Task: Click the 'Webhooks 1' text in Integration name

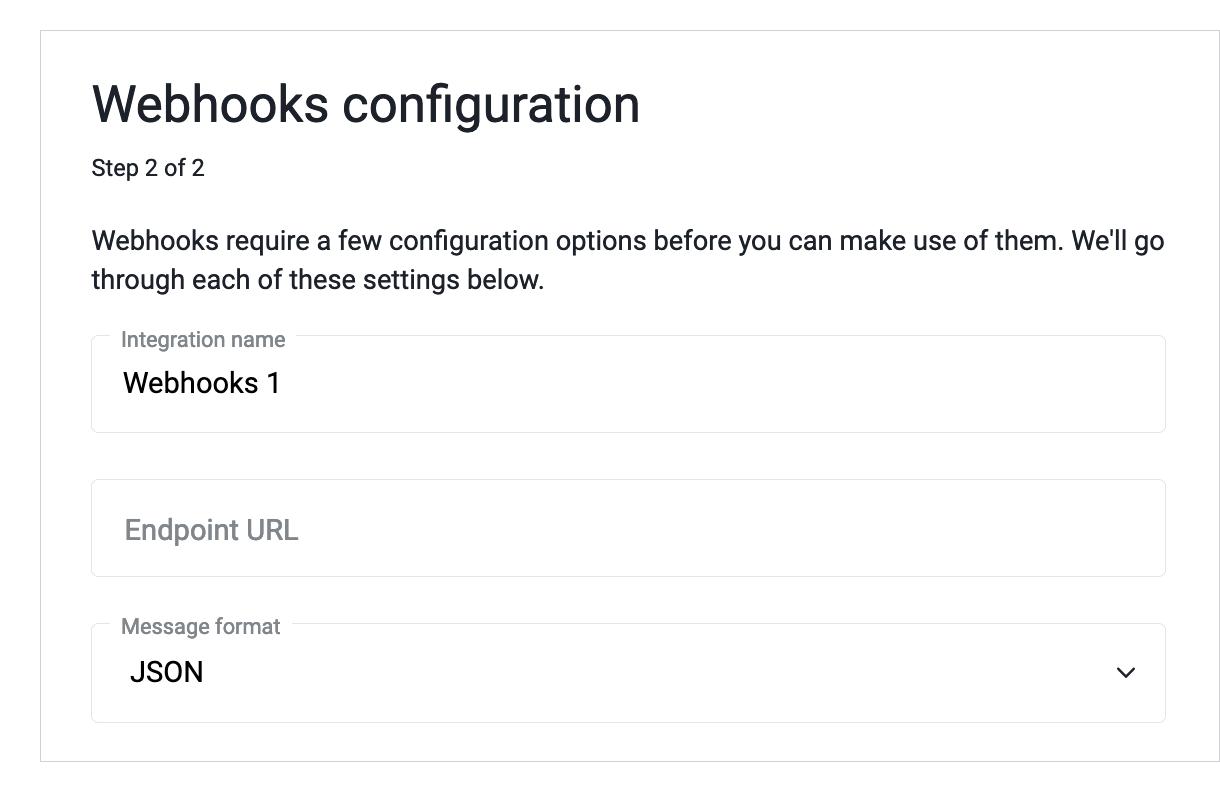Action: coord(201,384)
